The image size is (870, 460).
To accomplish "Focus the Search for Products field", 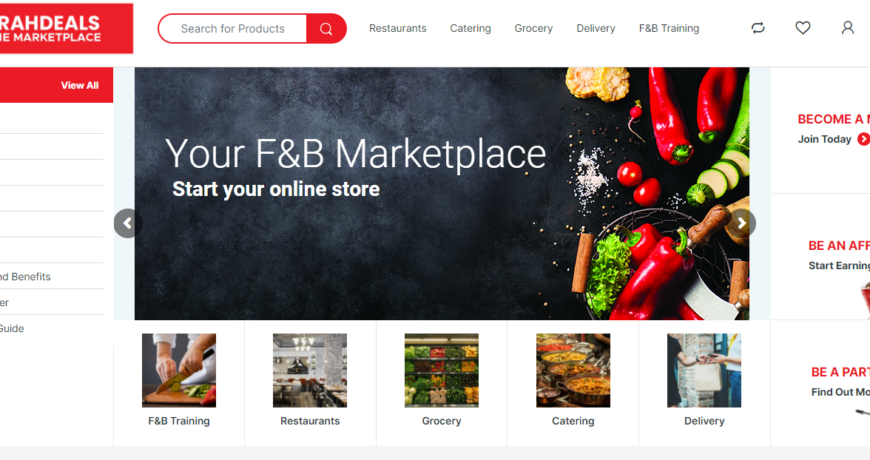I will [x=232, y=29].
